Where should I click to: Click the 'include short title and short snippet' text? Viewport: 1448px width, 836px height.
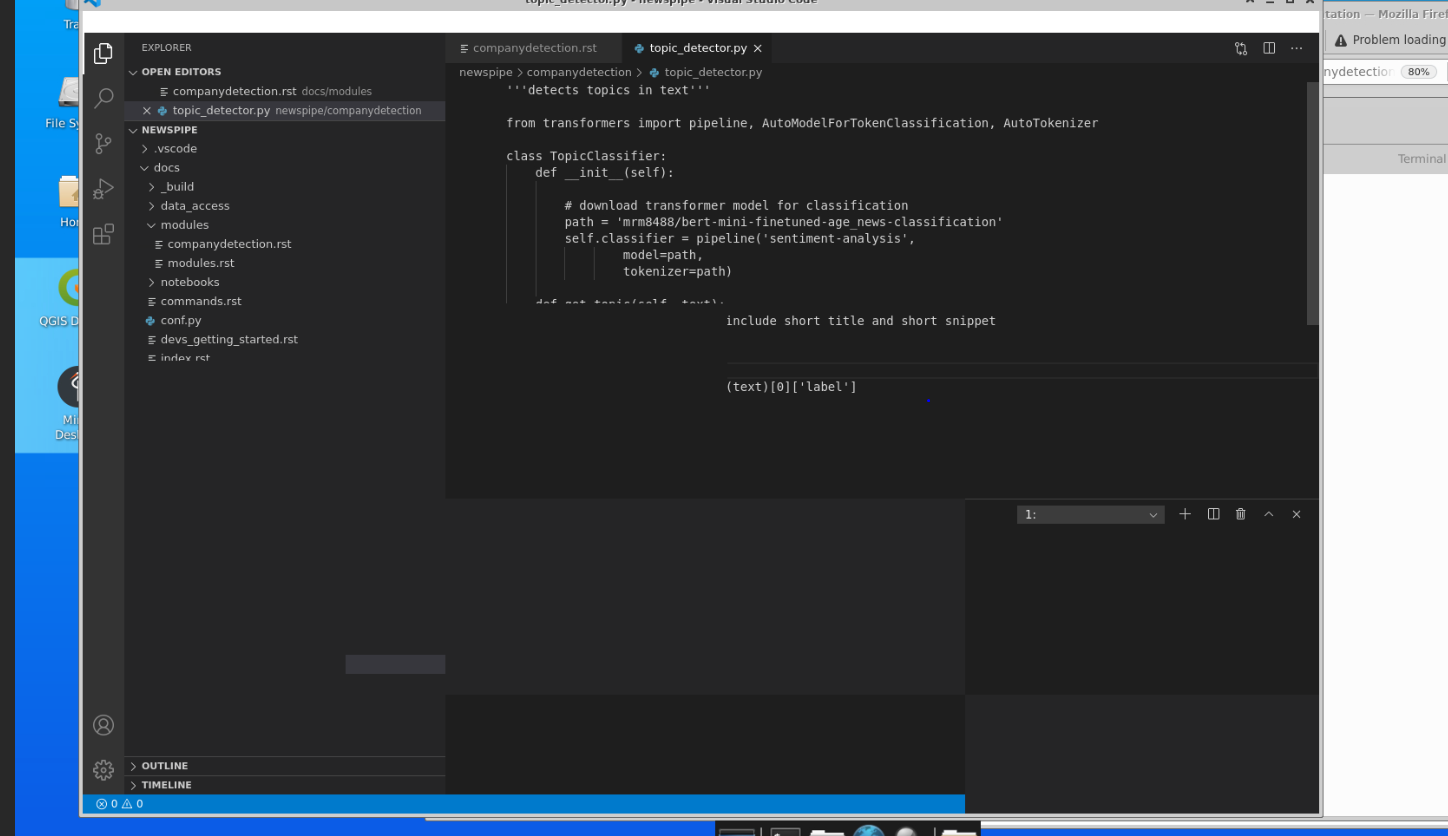click(x=861, y=321)
